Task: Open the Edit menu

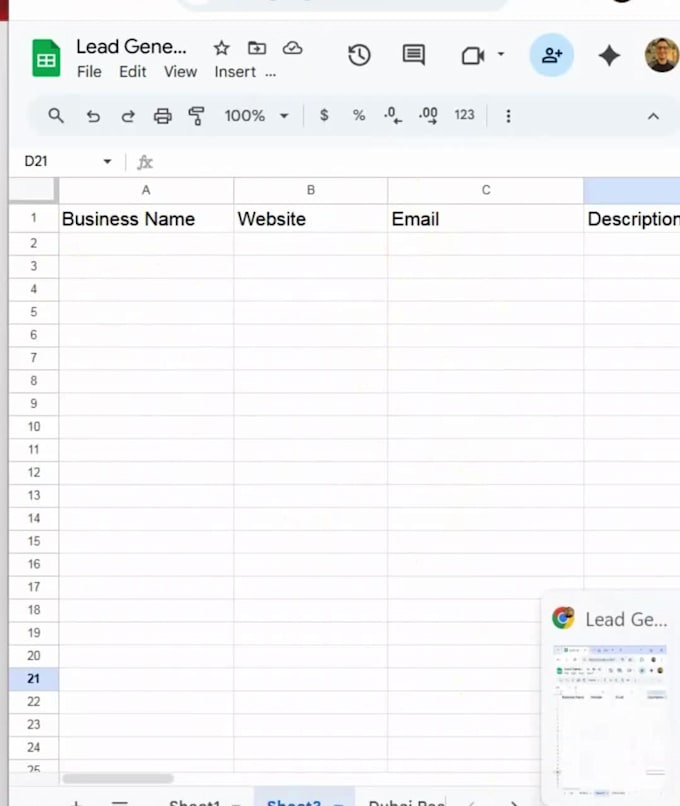Action: [133, 72]
